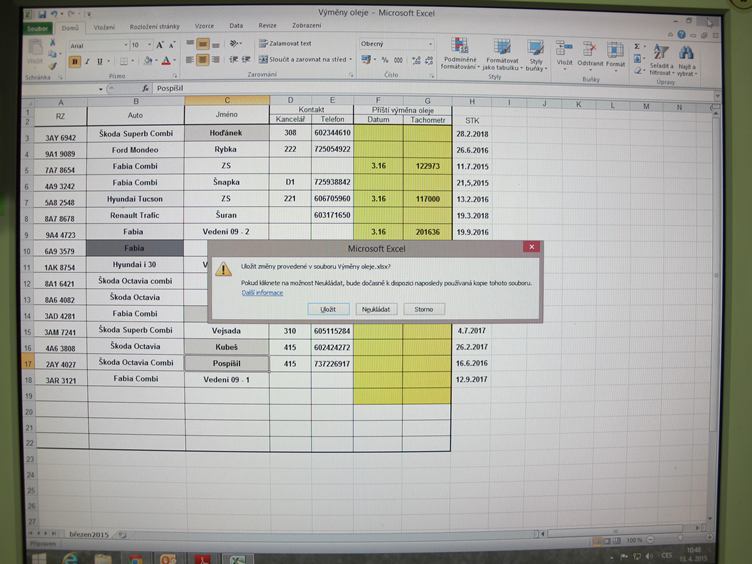This screenshot has height=564, width=752.
Task: Open the font size dropdown showing 10
Action: [x=150, y=45]
